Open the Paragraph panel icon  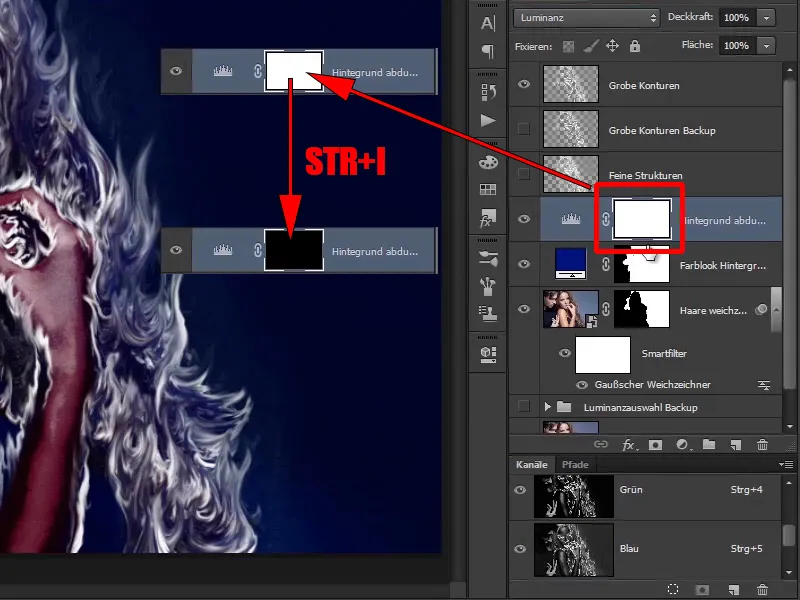click(488, 51)
